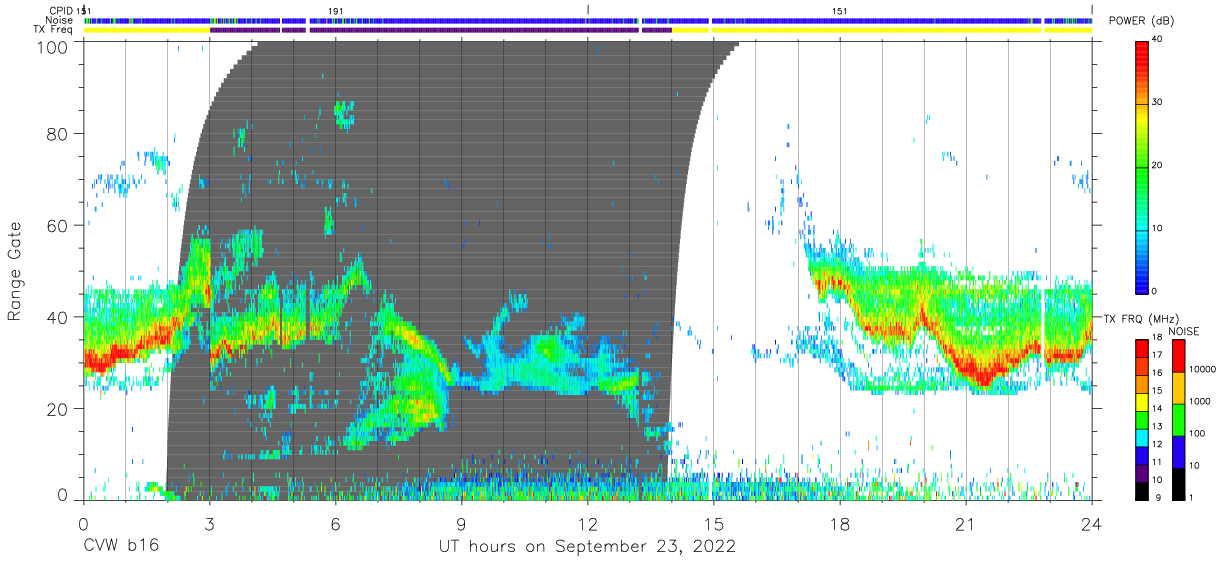Select the purple segment of TX FRQ scale
1228x567 pixels.
tap(1142, 474)
